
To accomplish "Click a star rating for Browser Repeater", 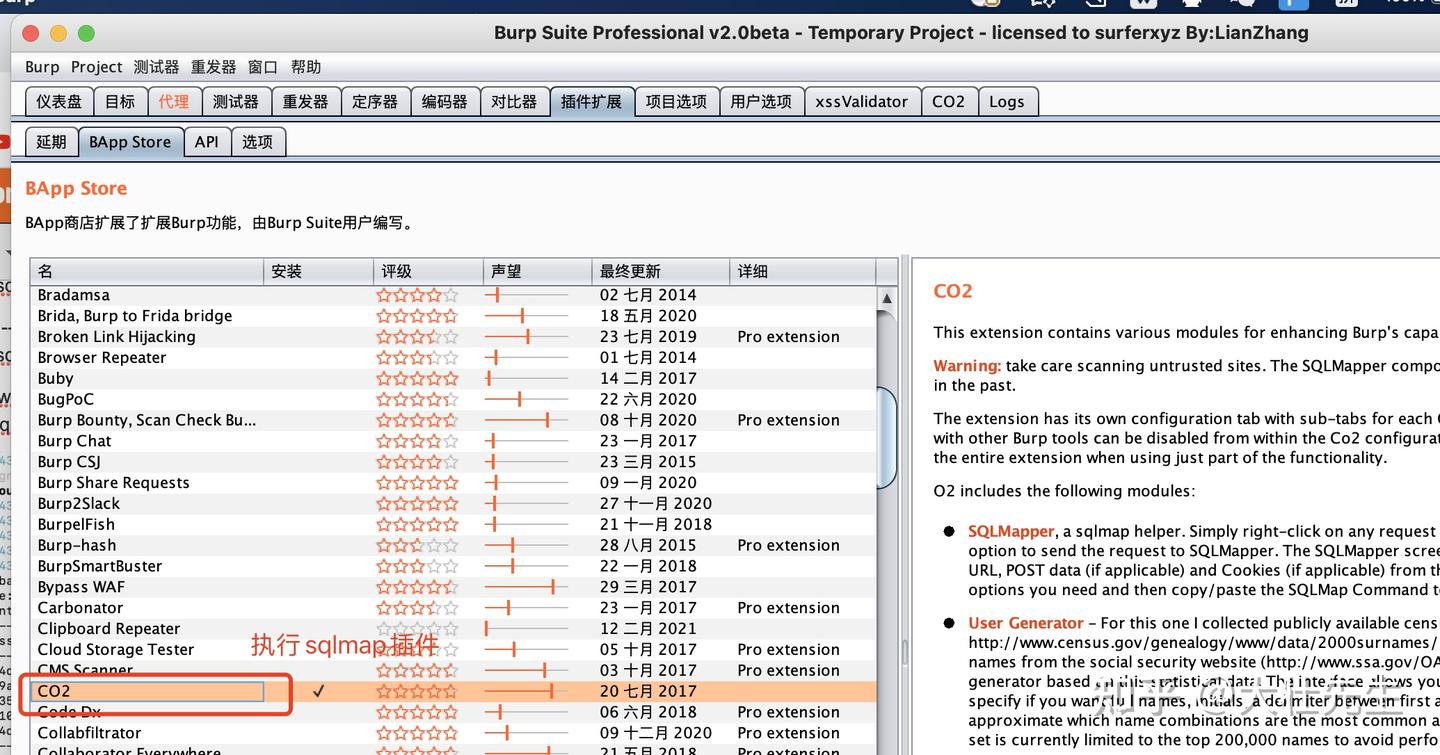I will coord(417,357).
